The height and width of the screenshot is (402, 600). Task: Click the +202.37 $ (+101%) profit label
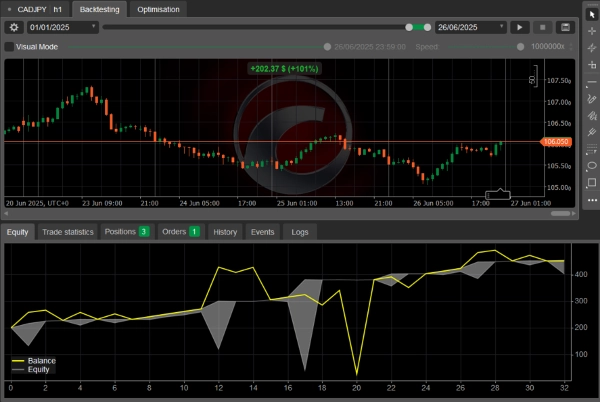point(284,69)
